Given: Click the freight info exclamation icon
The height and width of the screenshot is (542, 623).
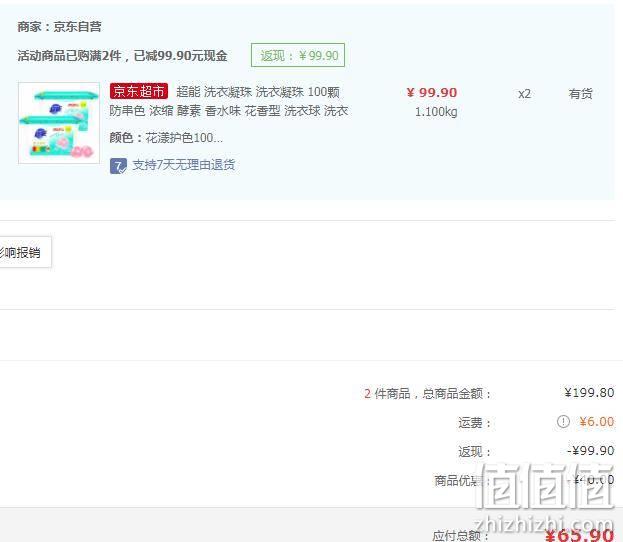Looking at the screenshot, I should click(563, 421).
